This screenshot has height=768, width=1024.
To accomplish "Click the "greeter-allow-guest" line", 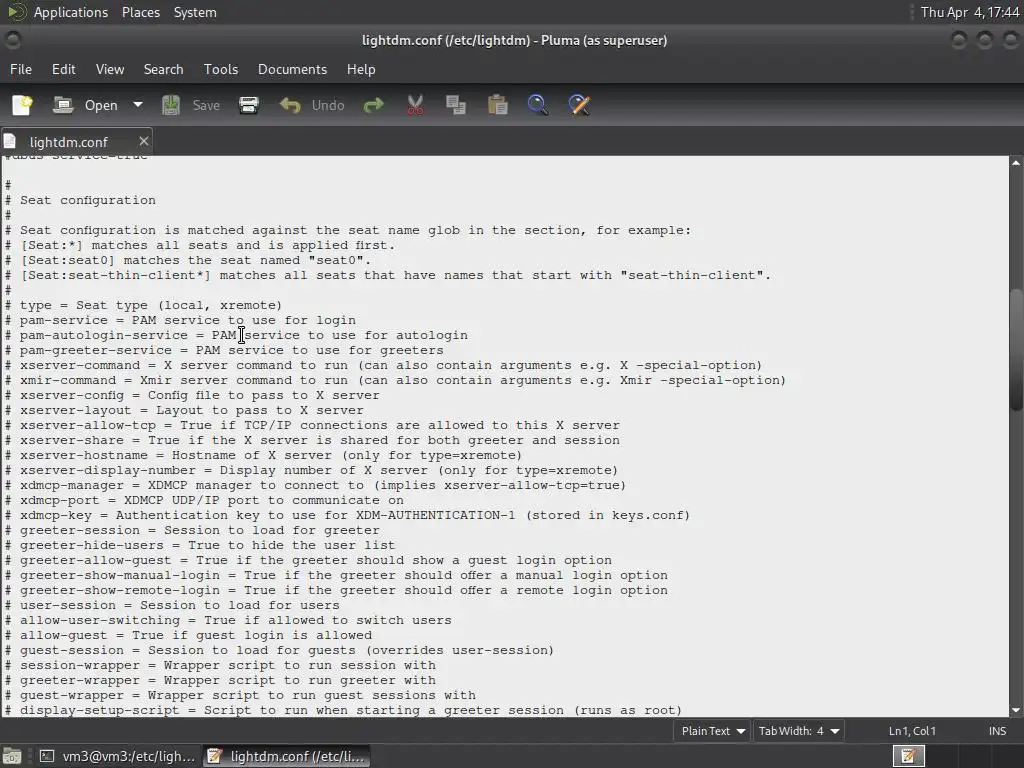I will (308, 561).
